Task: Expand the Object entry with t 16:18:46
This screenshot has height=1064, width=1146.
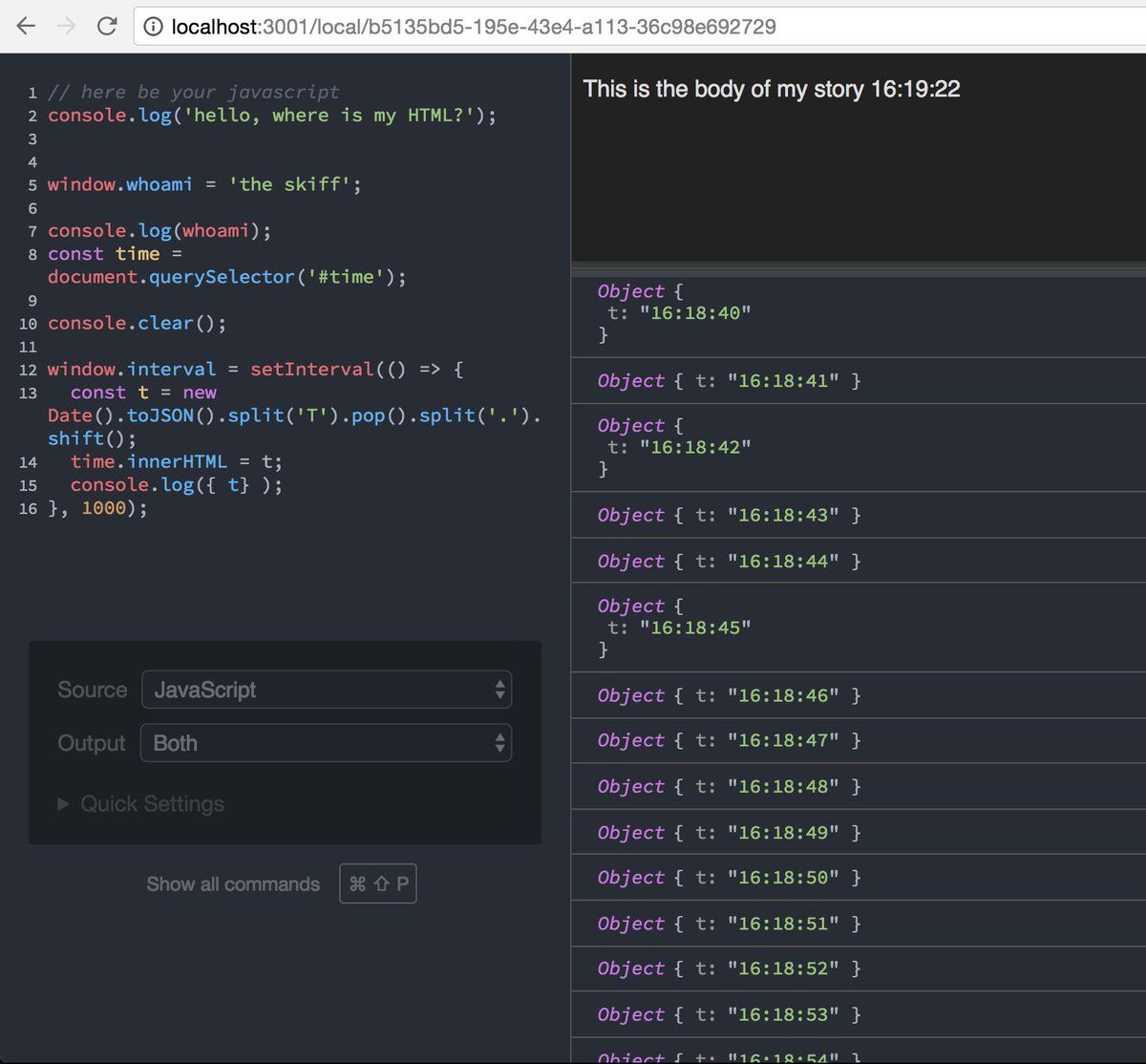Action: coord(630,696)
